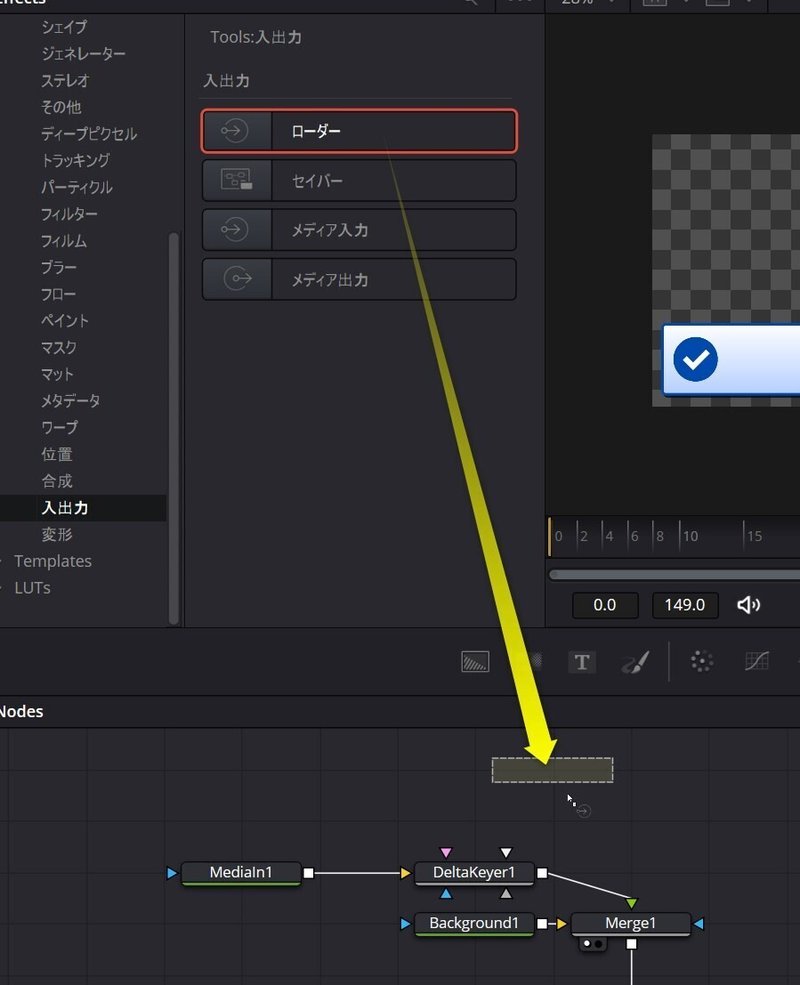Add a Color Curves node from toolbar

[x=757, y=661]
